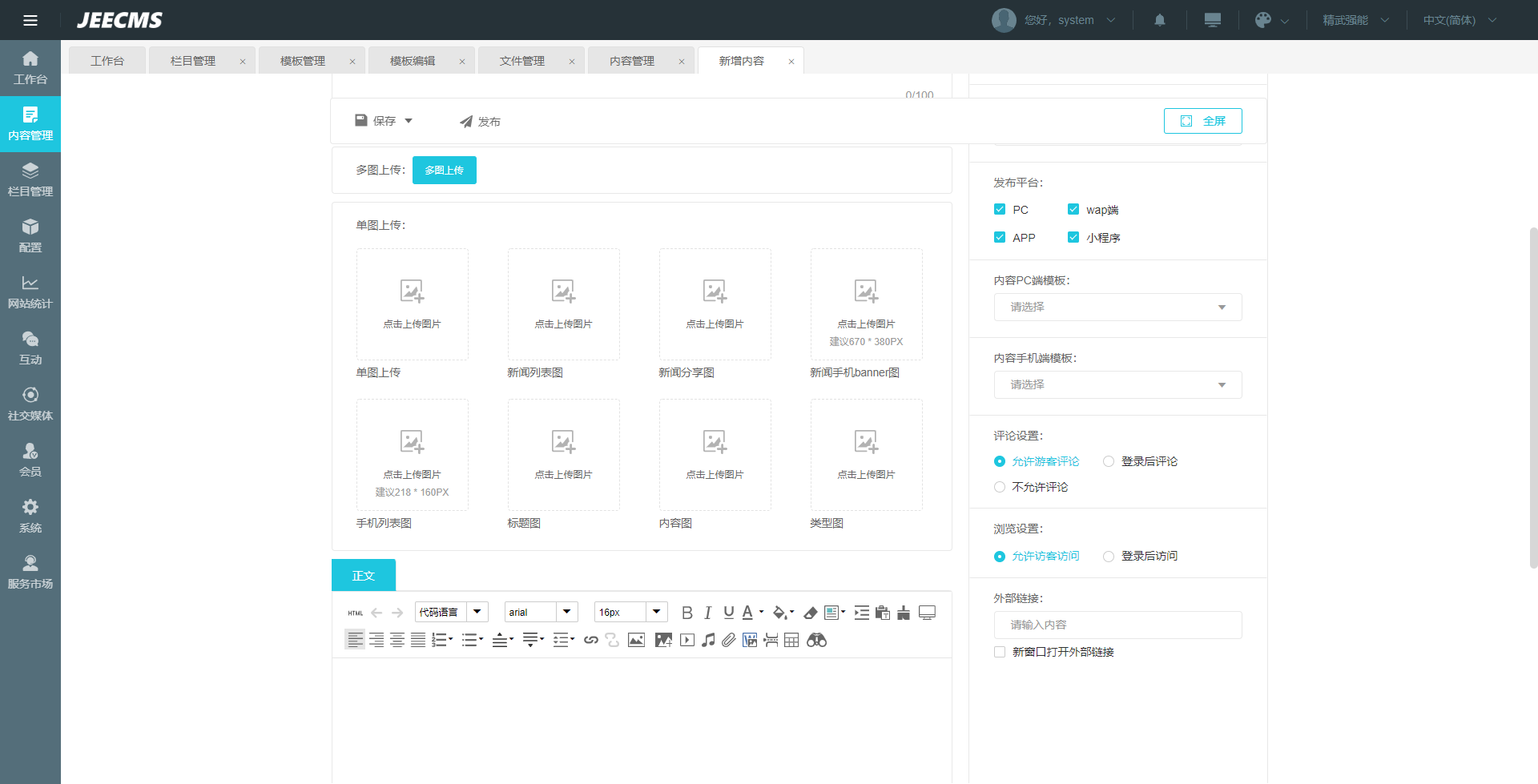Click the attachment paperclip icon
Viewport: 1538px width, 784px height.
728,640
